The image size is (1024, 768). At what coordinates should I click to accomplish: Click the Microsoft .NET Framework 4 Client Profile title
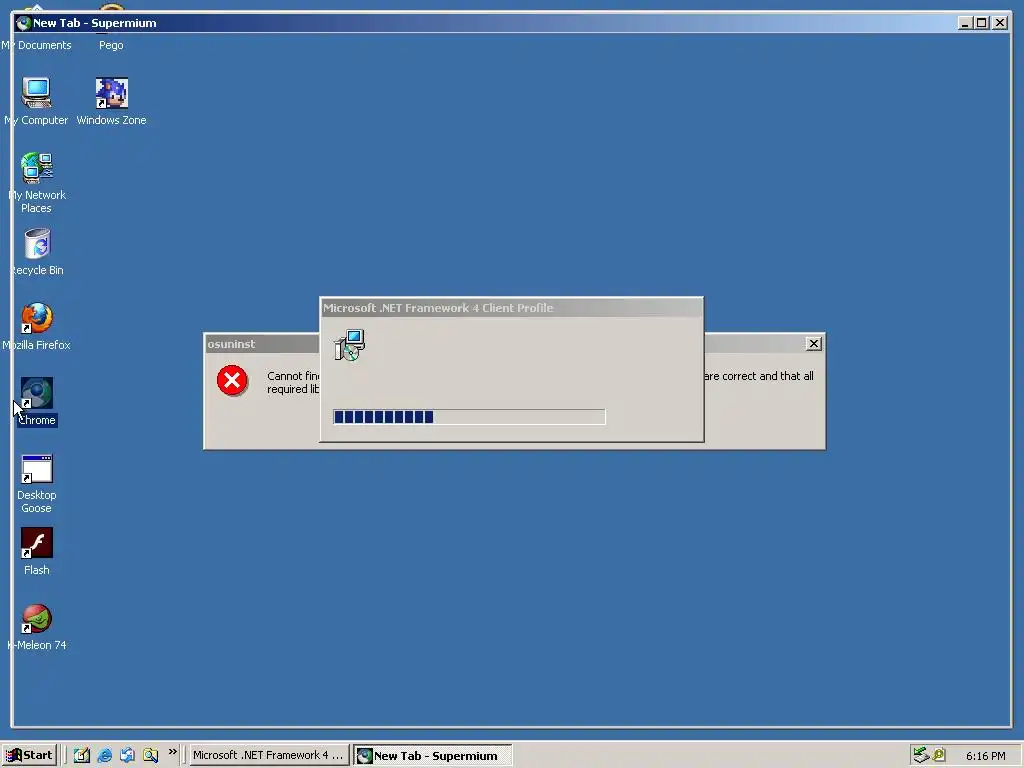point(438,308)
